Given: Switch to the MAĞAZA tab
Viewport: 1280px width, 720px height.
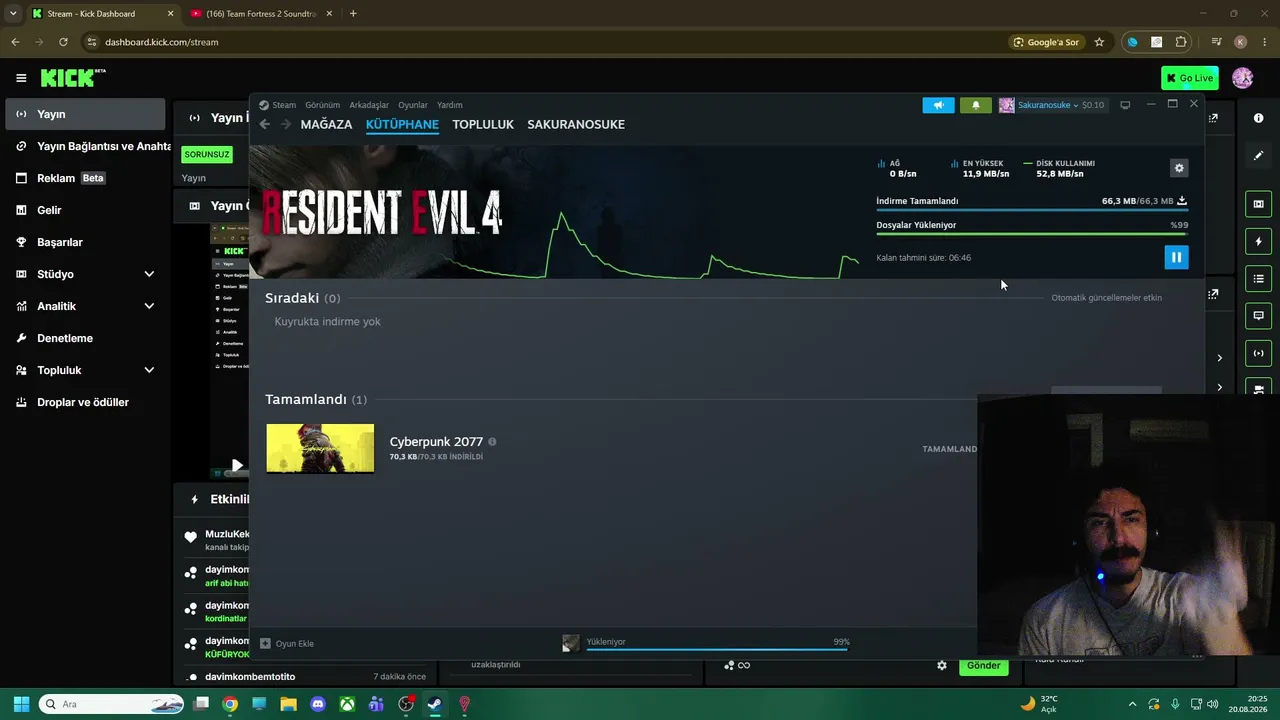Looking at the screenshot, I should click(326, 124).
